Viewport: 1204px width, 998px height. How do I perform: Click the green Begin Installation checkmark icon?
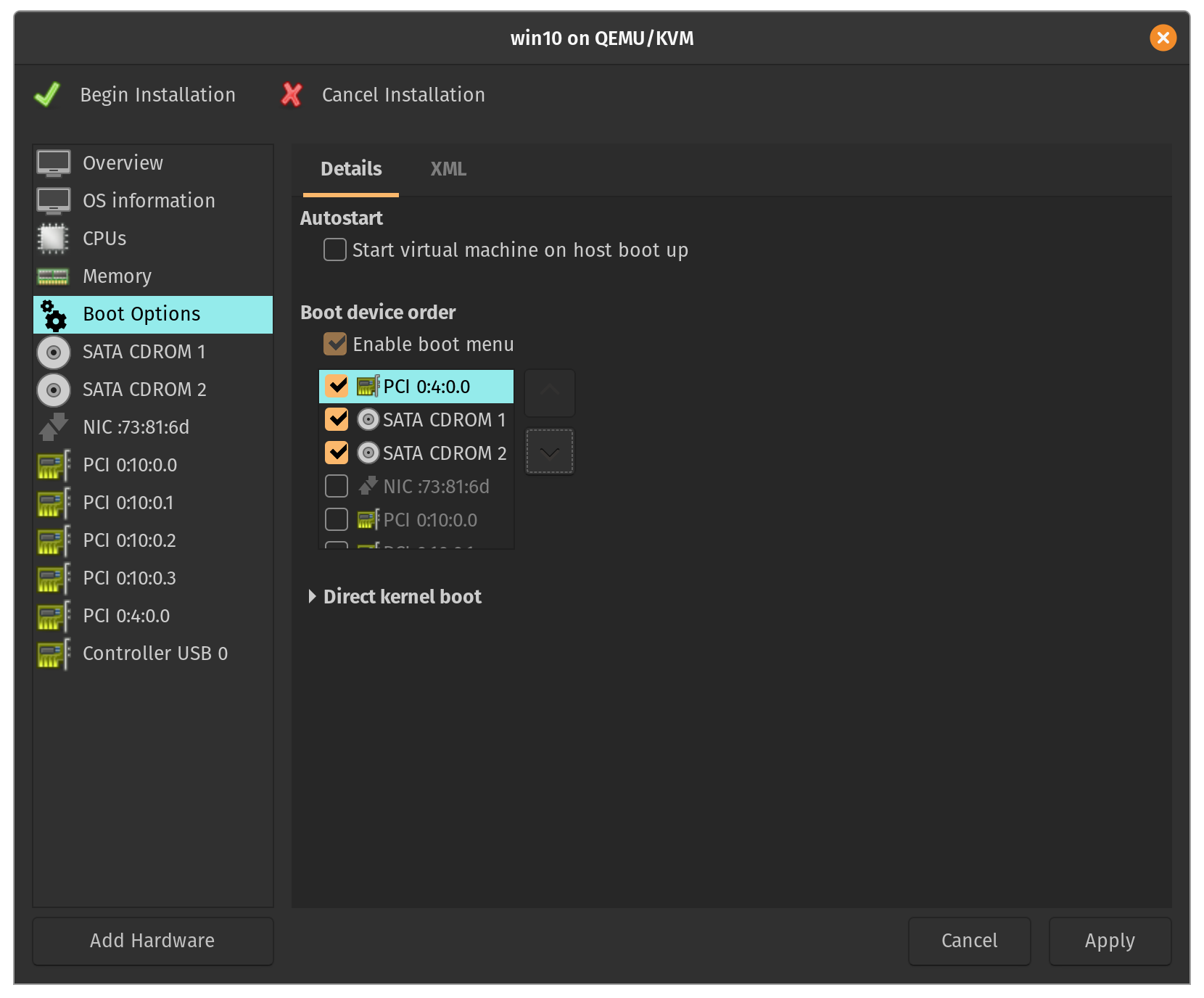pos(47,95)
